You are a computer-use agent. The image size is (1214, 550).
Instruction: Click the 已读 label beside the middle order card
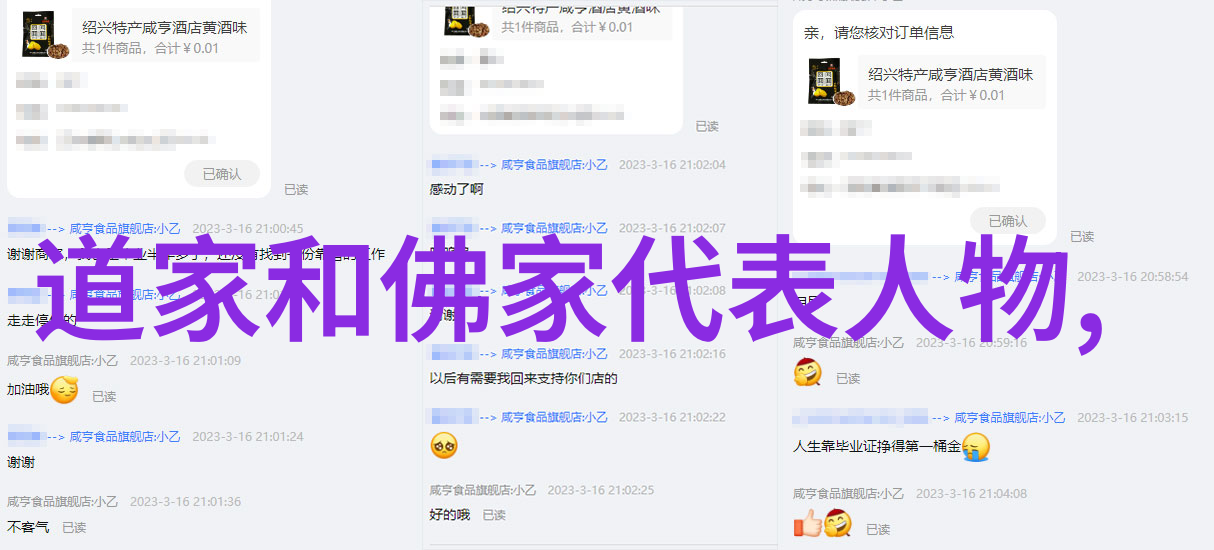point(707,126)
